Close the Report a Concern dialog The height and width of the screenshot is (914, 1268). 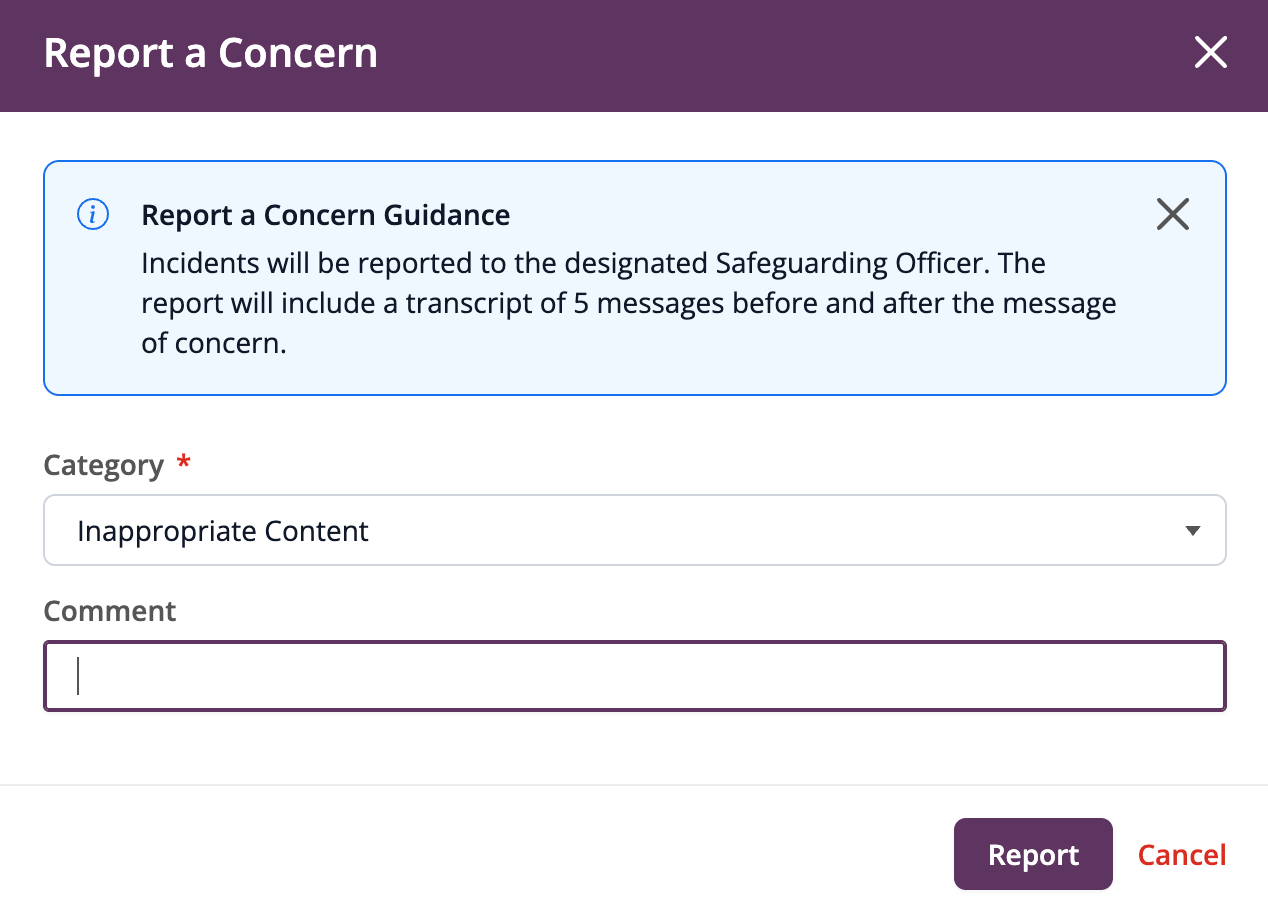[x=1210, y=53]
